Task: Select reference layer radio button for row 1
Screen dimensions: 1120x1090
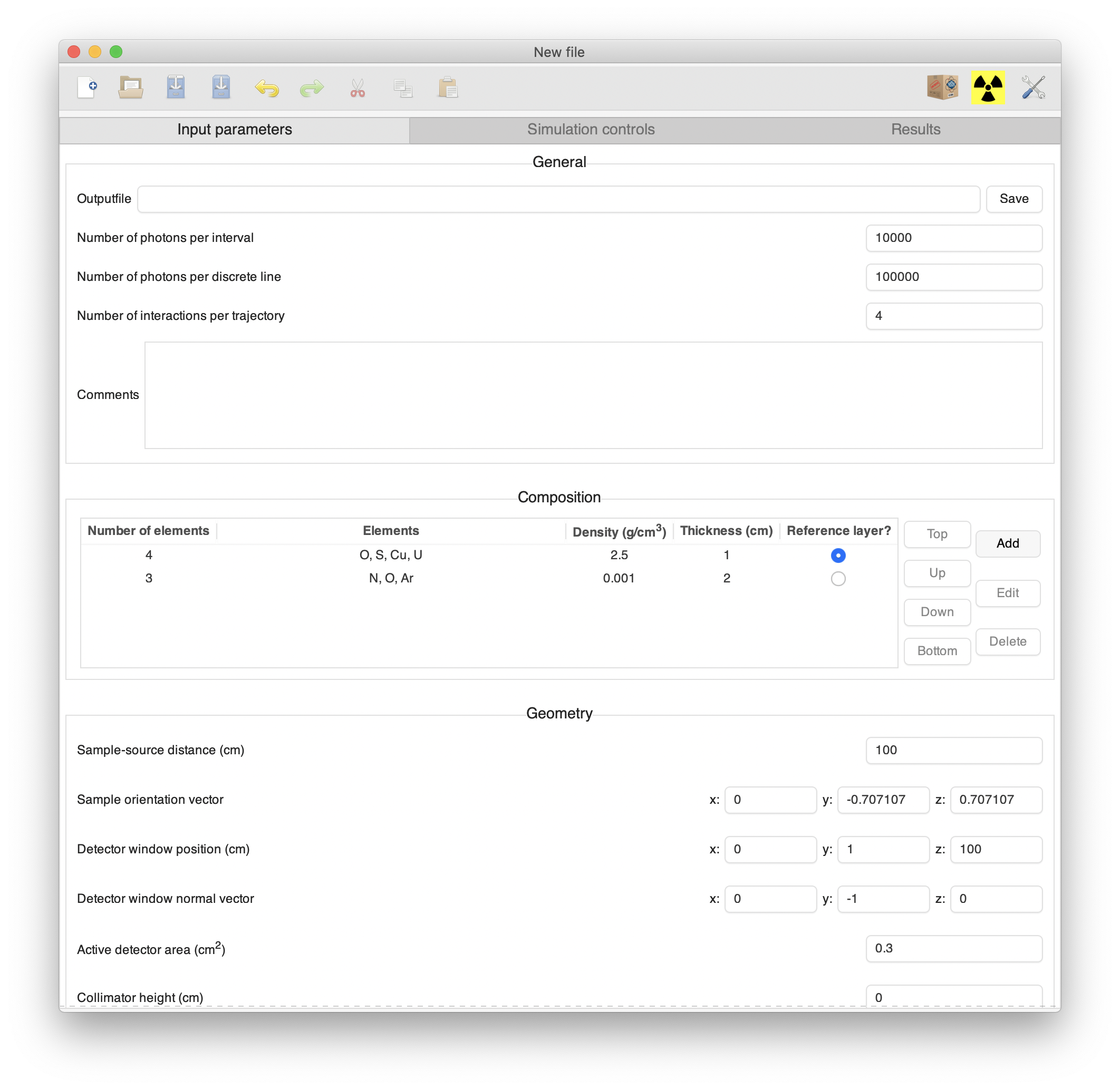Action: [x=838, y=555]
